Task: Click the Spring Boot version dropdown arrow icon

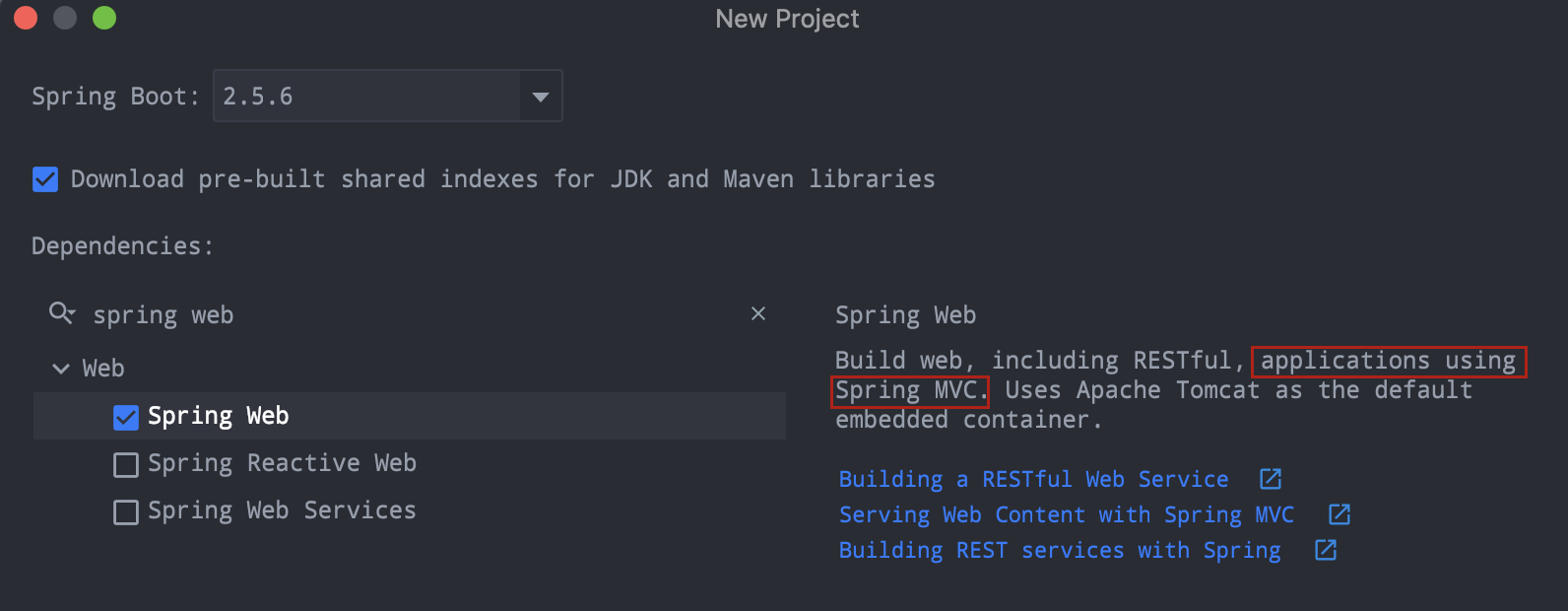Action: click(540, 96)
